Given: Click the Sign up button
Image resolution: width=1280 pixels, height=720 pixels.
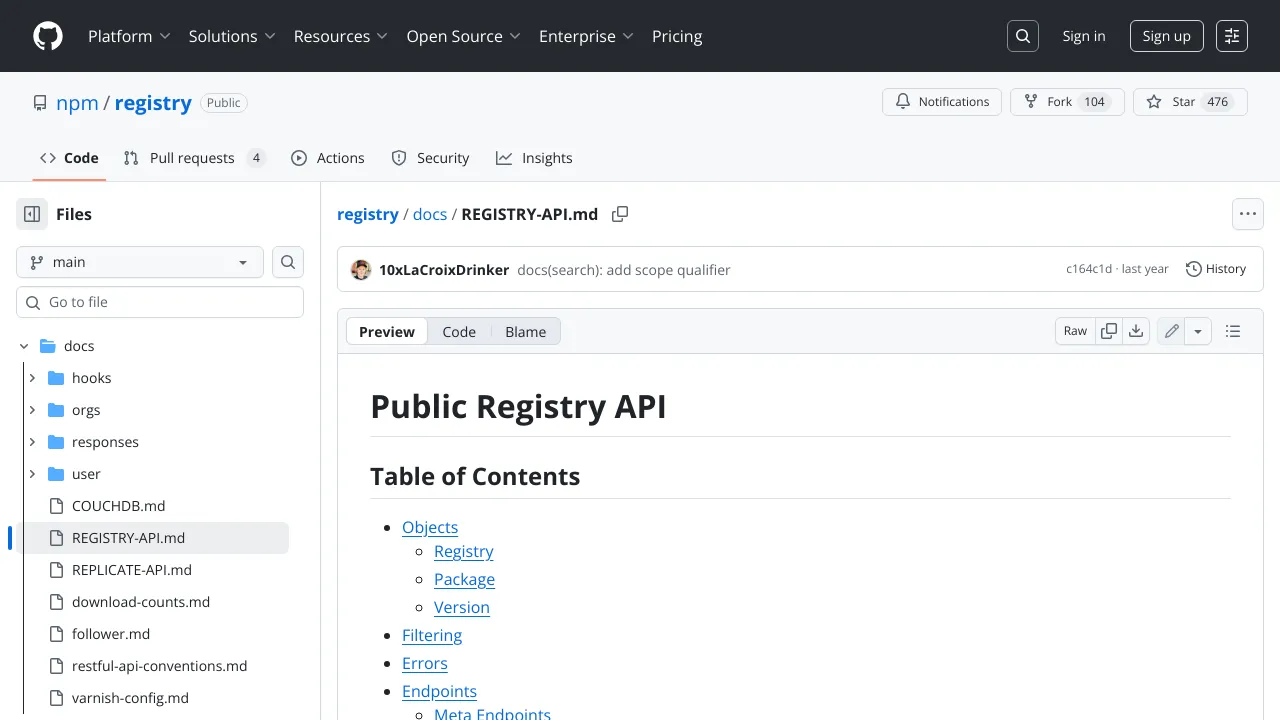Looking at the screenshot, I should pyautogui.click(x=1167, y=36).
